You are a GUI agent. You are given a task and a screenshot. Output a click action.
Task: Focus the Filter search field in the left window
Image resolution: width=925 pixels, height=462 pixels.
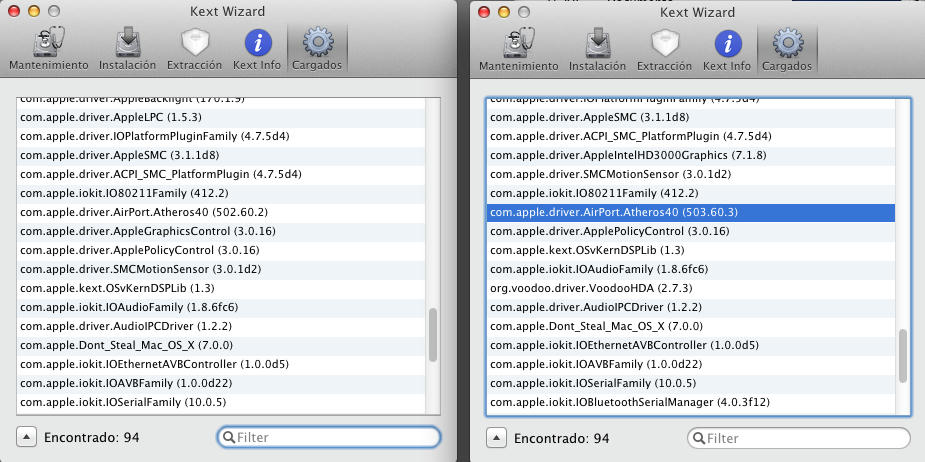point(329,437)
